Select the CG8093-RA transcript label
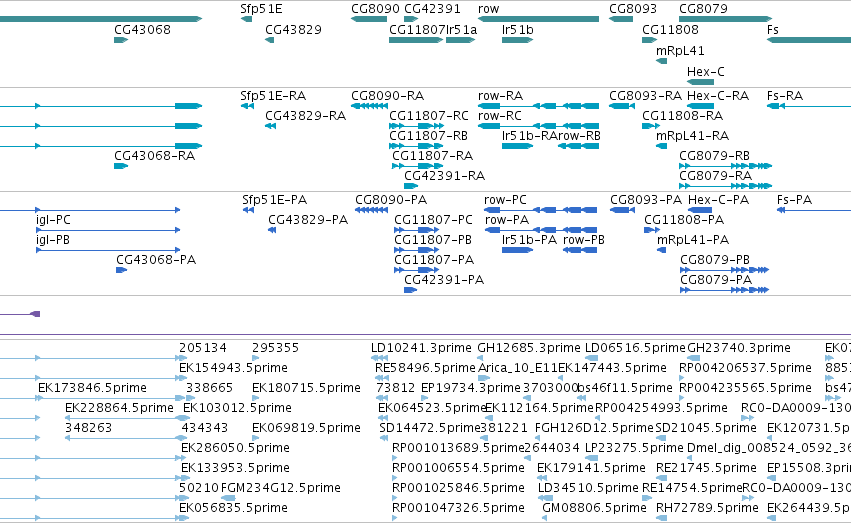Screen dimensions: 851x523 [645, 95]
